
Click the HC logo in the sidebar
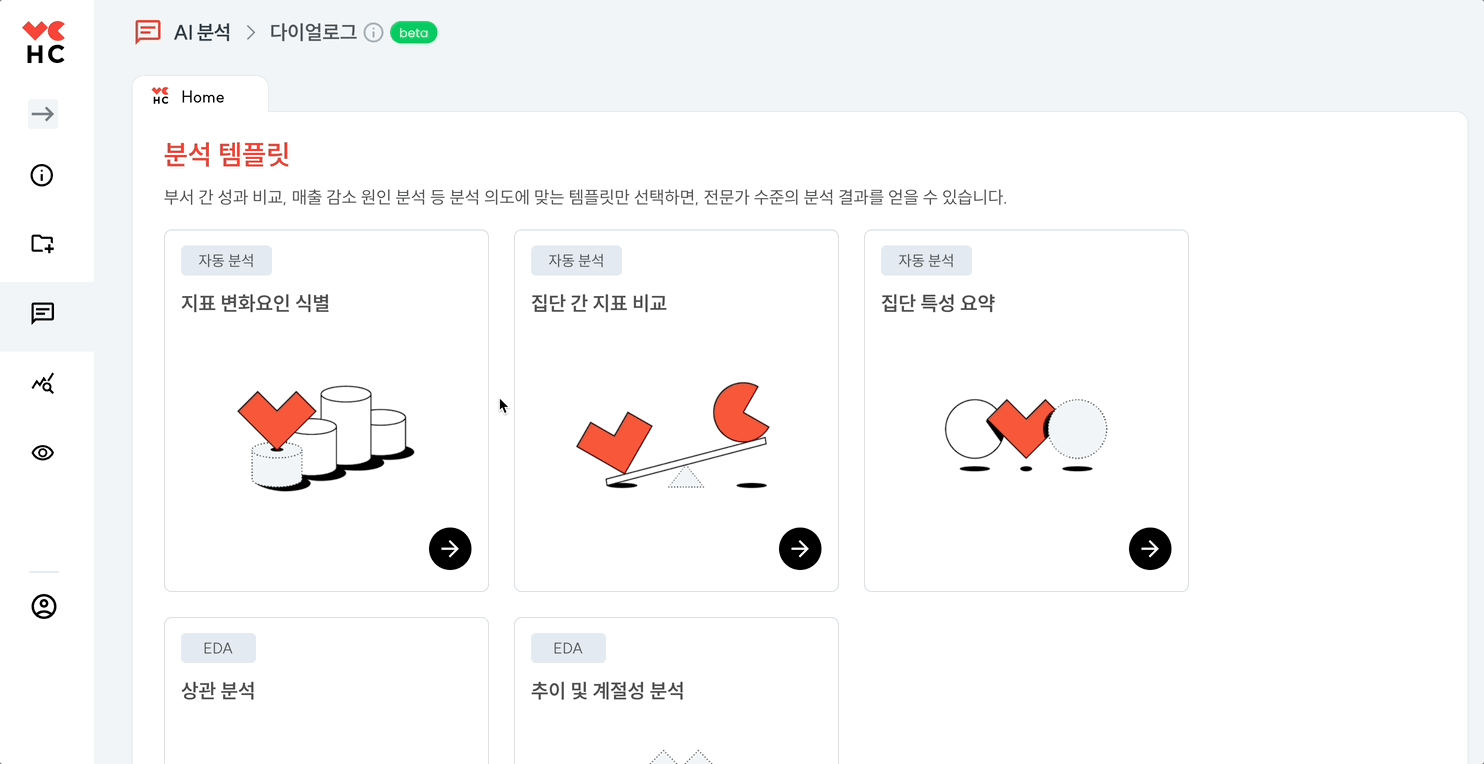(x=44, y=43)
